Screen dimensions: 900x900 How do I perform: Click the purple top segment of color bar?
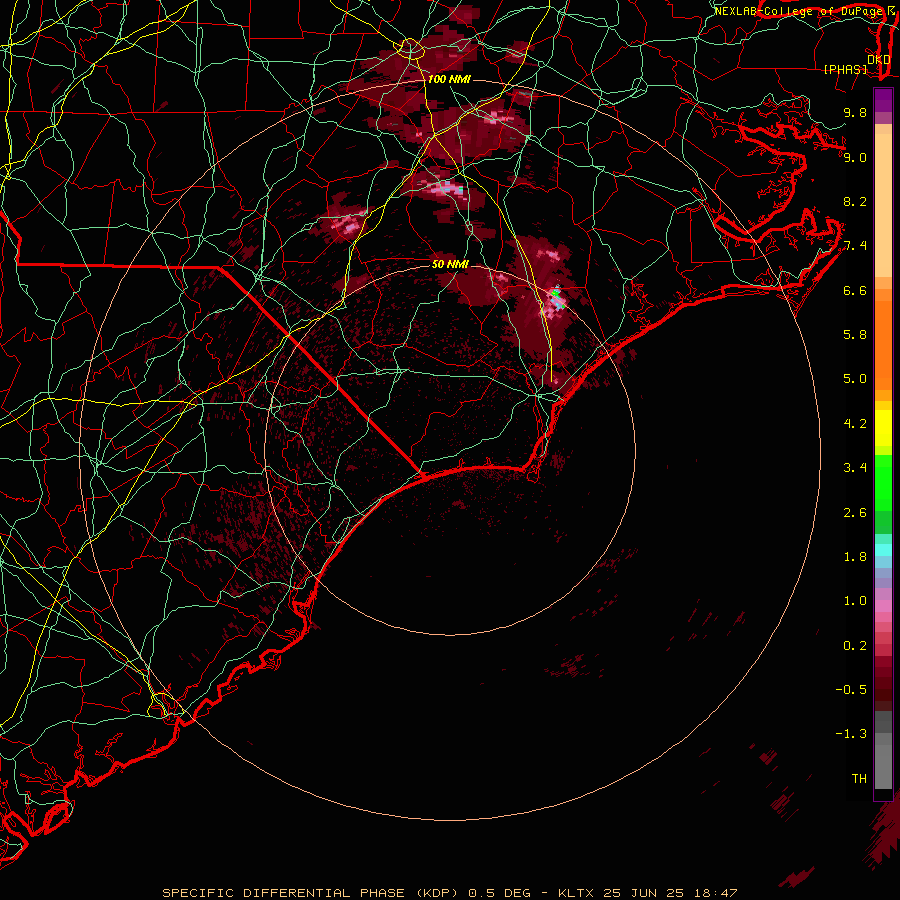click(883, 100)
